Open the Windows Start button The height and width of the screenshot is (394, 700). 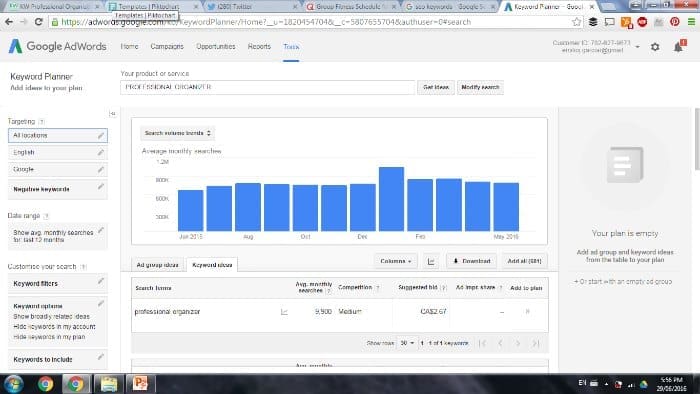point(14,384)
